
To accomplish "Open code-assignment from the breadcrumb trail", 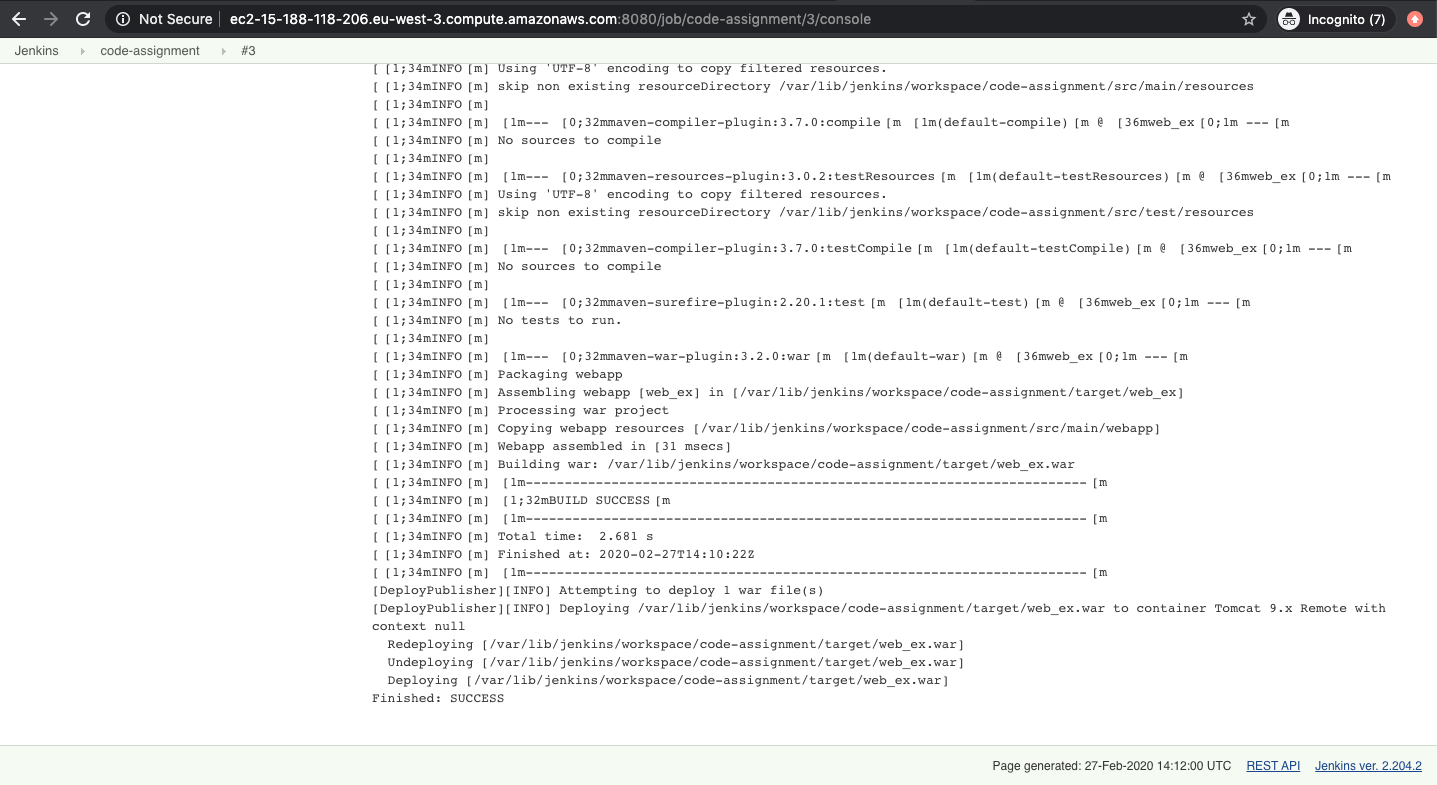I will pos(149,50).
